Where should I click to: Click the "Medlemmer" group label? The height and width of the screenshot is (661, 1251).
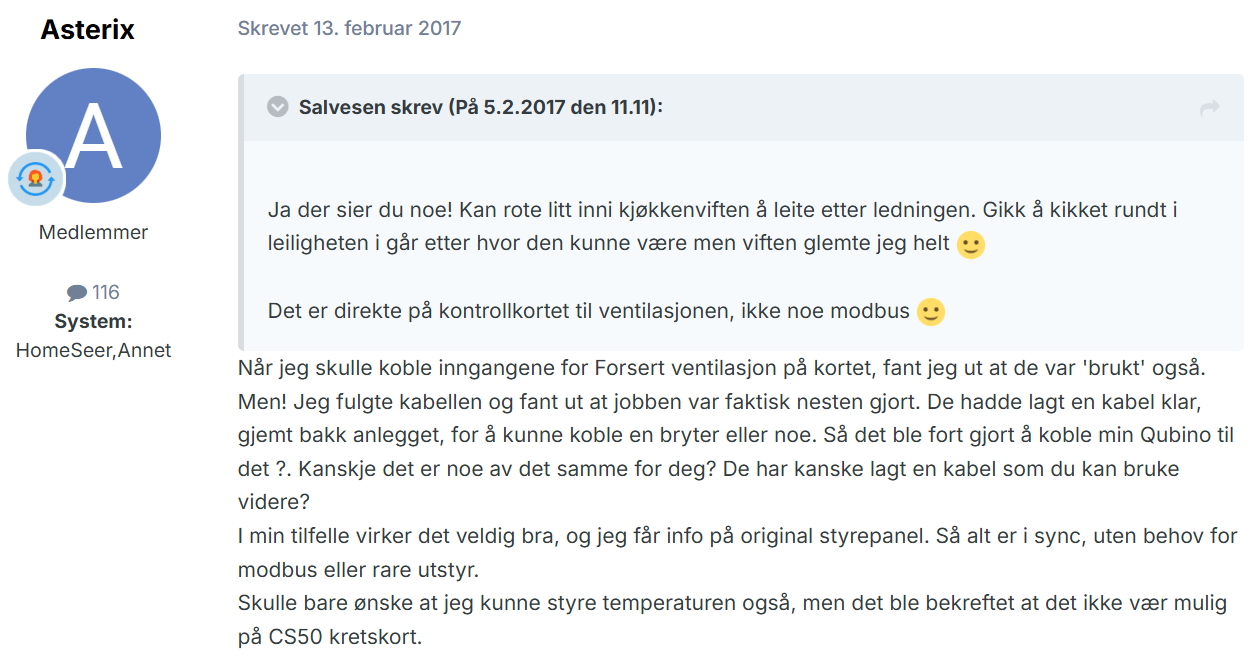point(93,232)
